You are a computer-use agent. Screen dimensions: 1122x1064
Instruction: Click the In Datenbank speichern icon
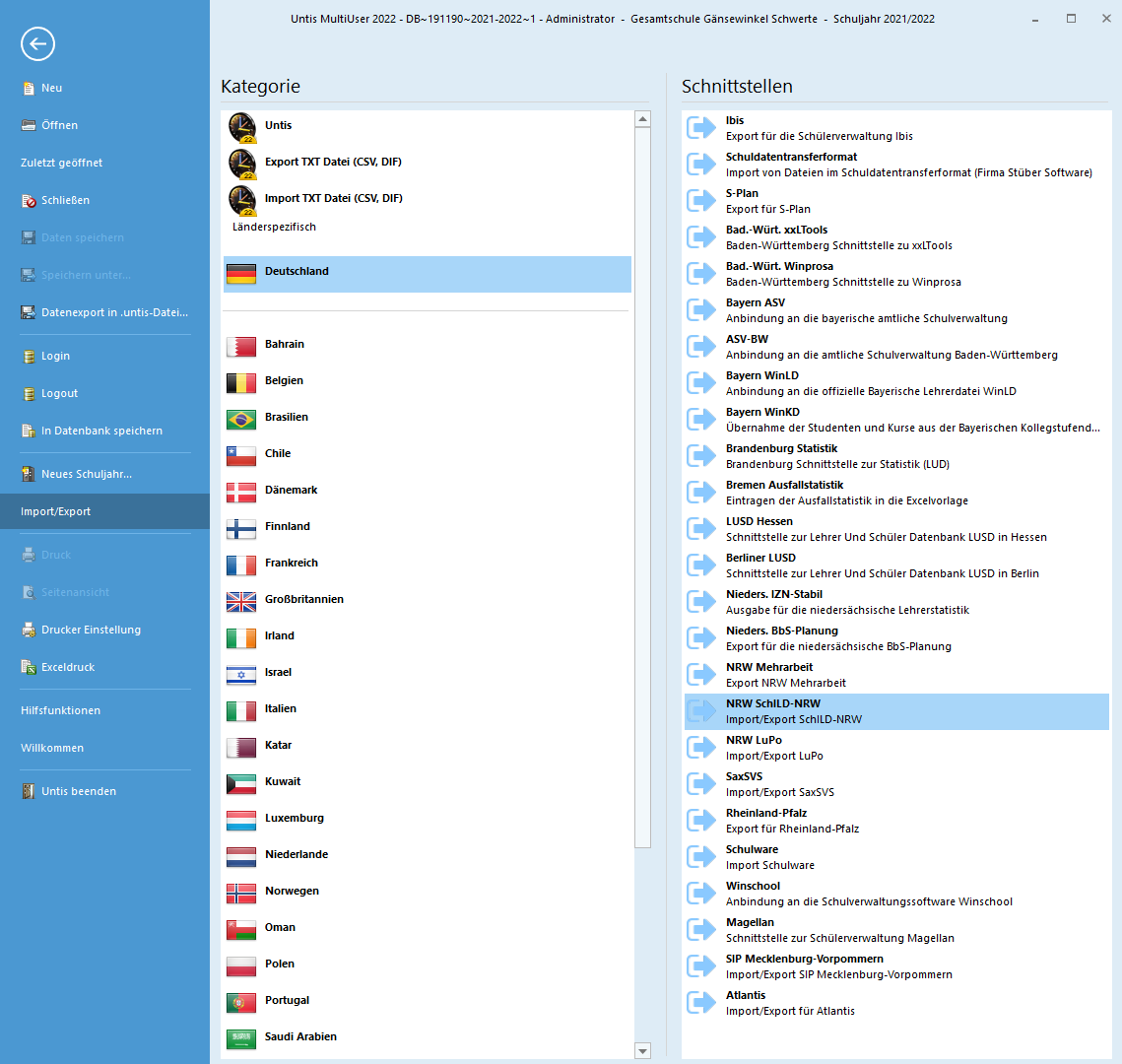29,431
